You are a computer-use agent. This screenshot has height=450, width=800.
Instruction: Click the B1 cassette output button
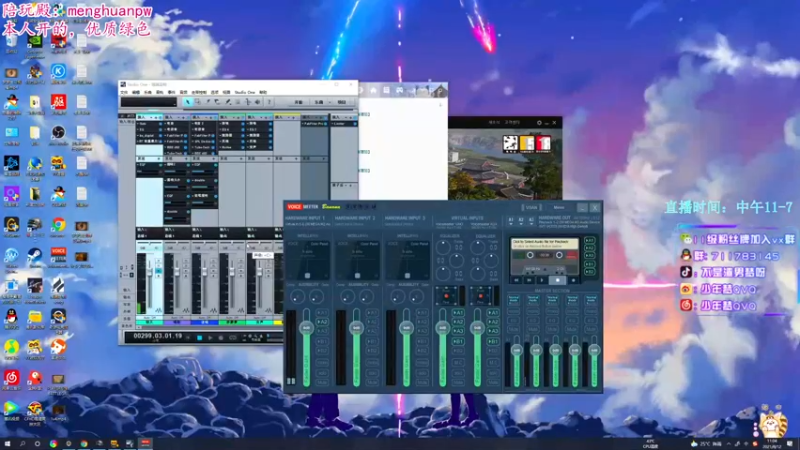click(590, 264)
